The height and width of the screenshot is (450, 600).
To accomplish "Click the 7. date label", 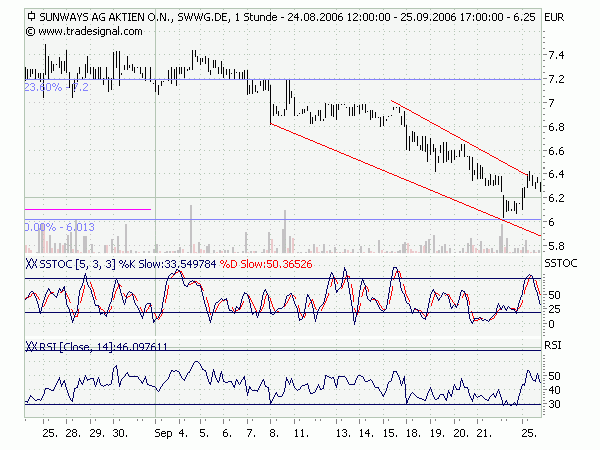I will coord(251,433).
